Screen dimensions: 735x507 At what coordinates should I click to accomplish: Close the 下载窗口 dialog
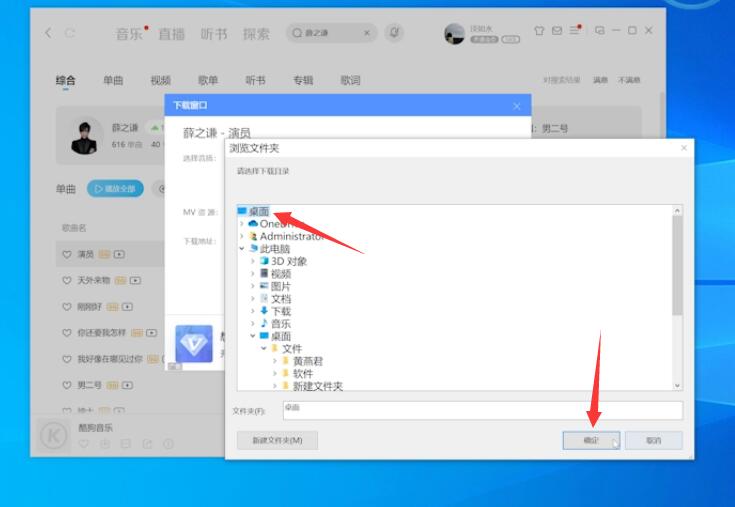pyautogui.click(x=517, y=106)
